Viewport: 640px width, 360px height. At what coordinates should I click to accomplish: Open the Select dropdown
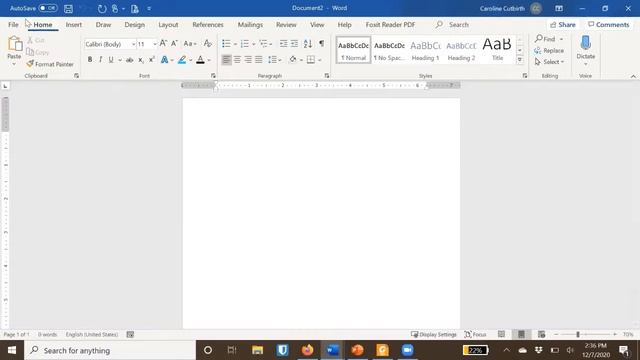tap(549, 62)
